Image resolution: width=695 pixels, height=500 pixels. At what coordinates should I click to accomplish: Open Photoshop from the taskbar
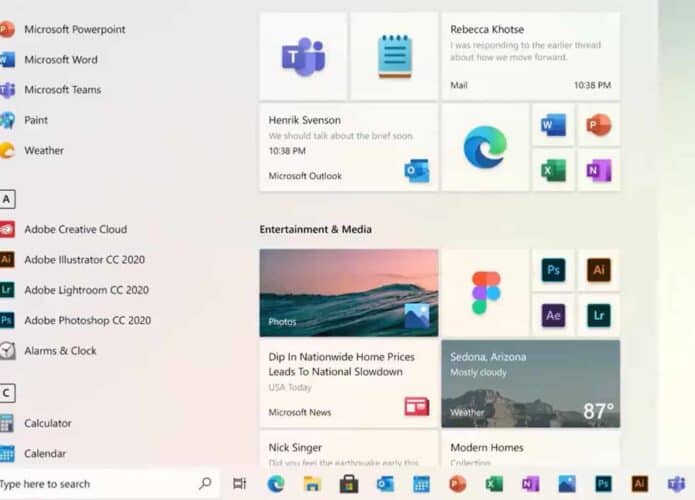[x=603, y=484]
